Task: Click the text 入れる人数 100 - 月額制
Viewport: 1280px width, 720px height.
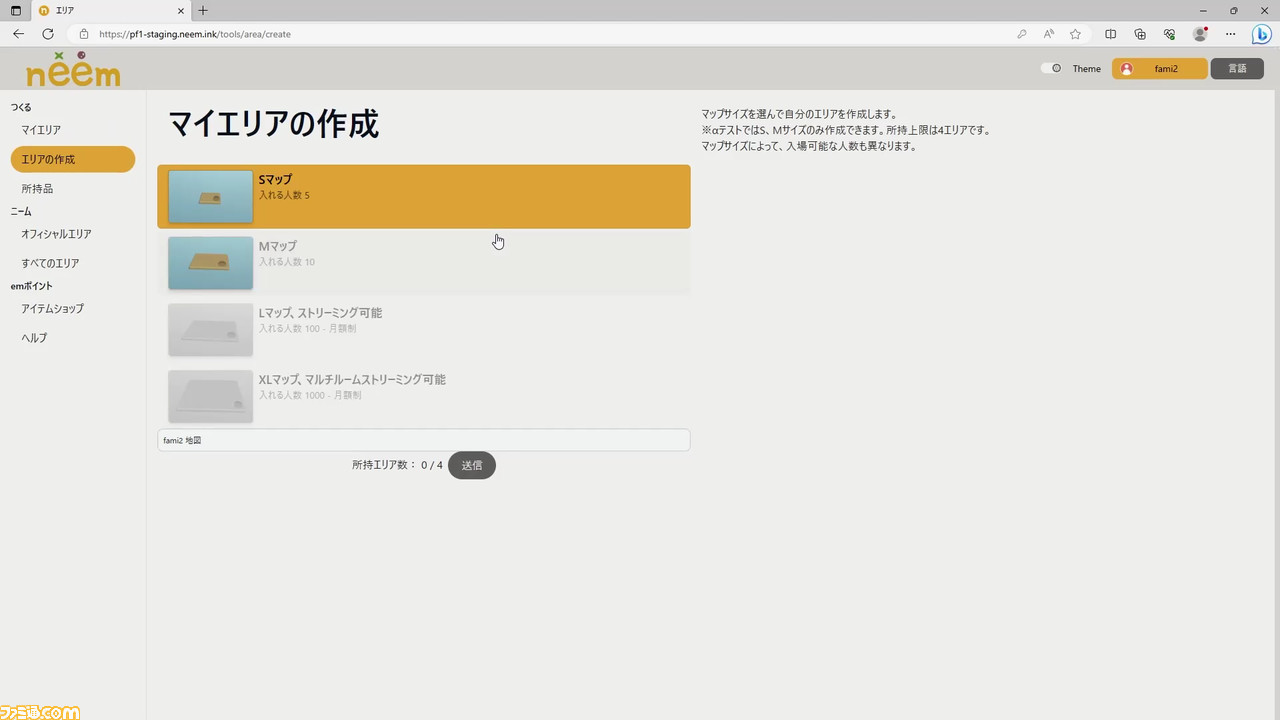Action: 307,328
